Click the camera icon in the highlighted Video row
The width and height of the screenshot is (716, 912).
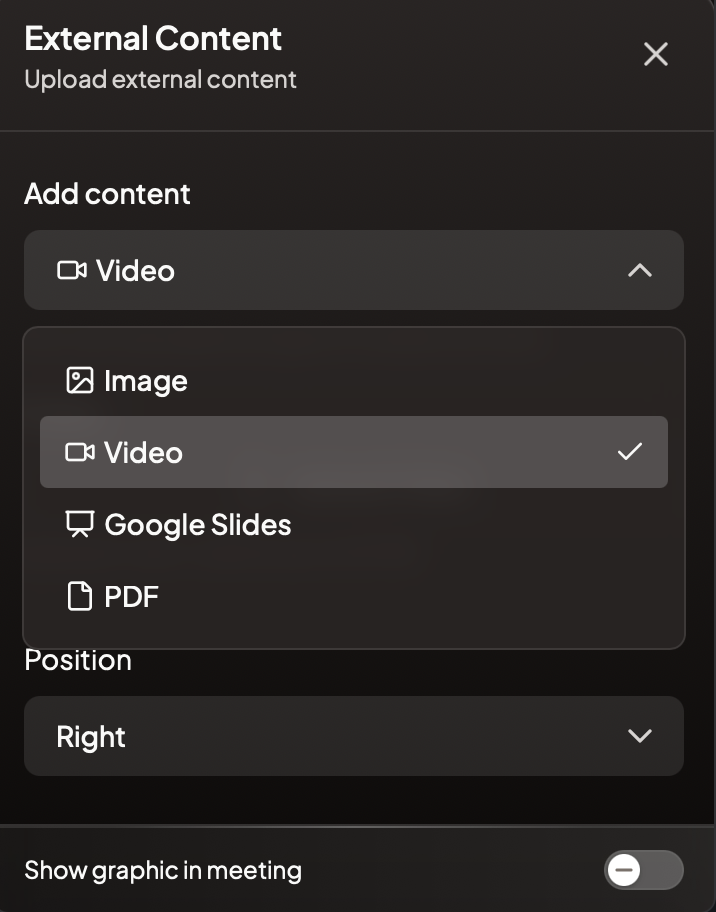(80, 452)
